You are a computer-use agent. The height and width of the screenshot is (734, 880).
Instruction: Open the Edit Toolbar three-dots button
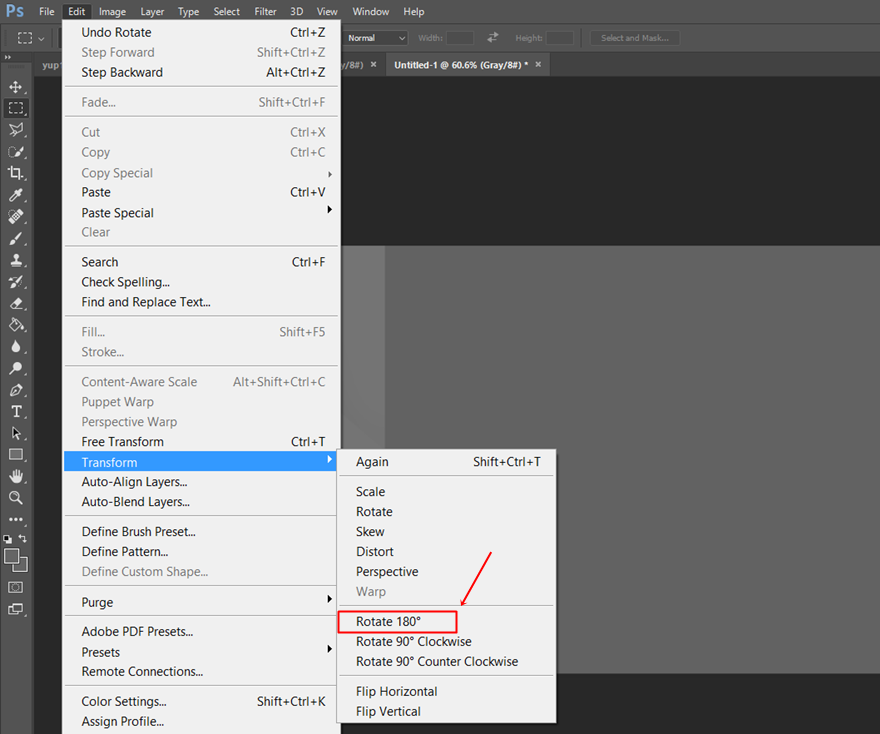16,519
